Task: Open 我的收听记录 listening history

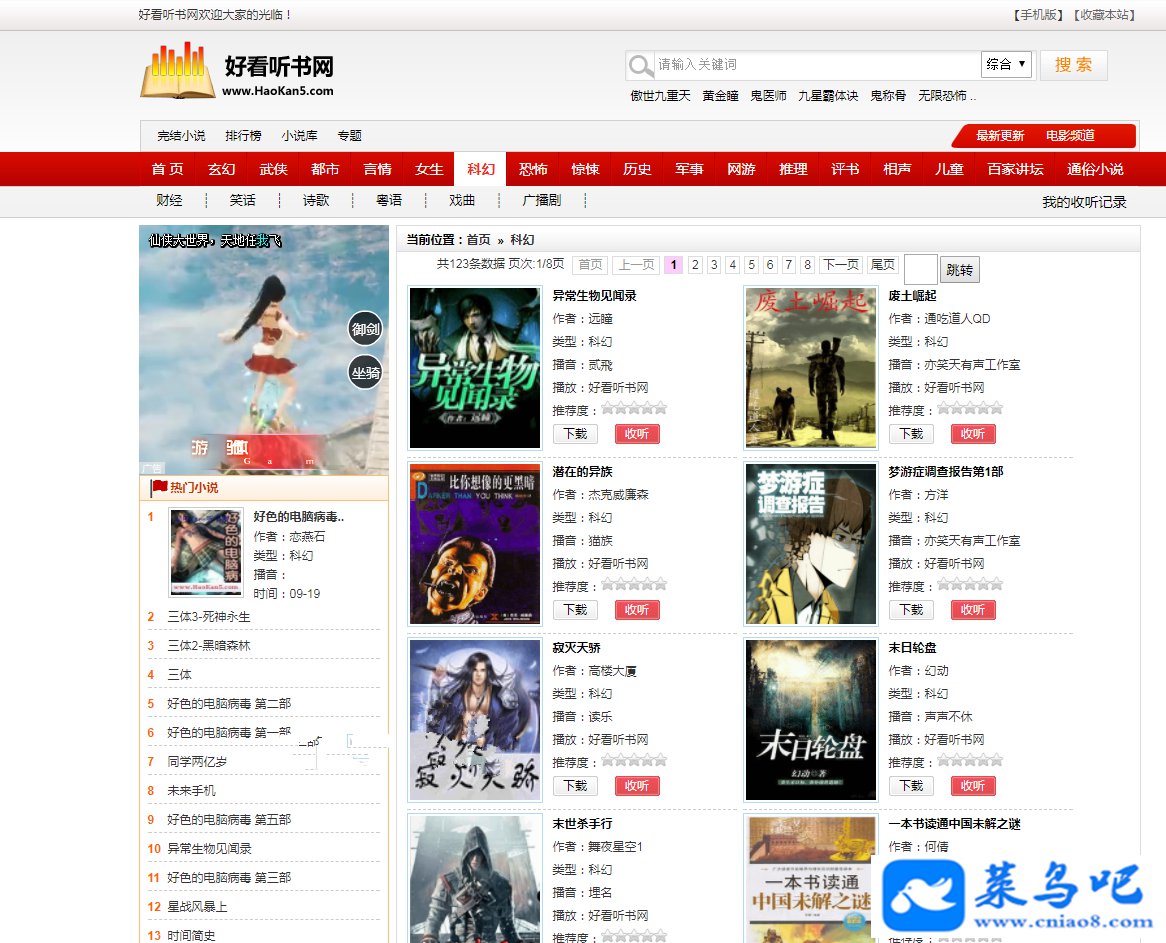Action: tap(1084, 202)
